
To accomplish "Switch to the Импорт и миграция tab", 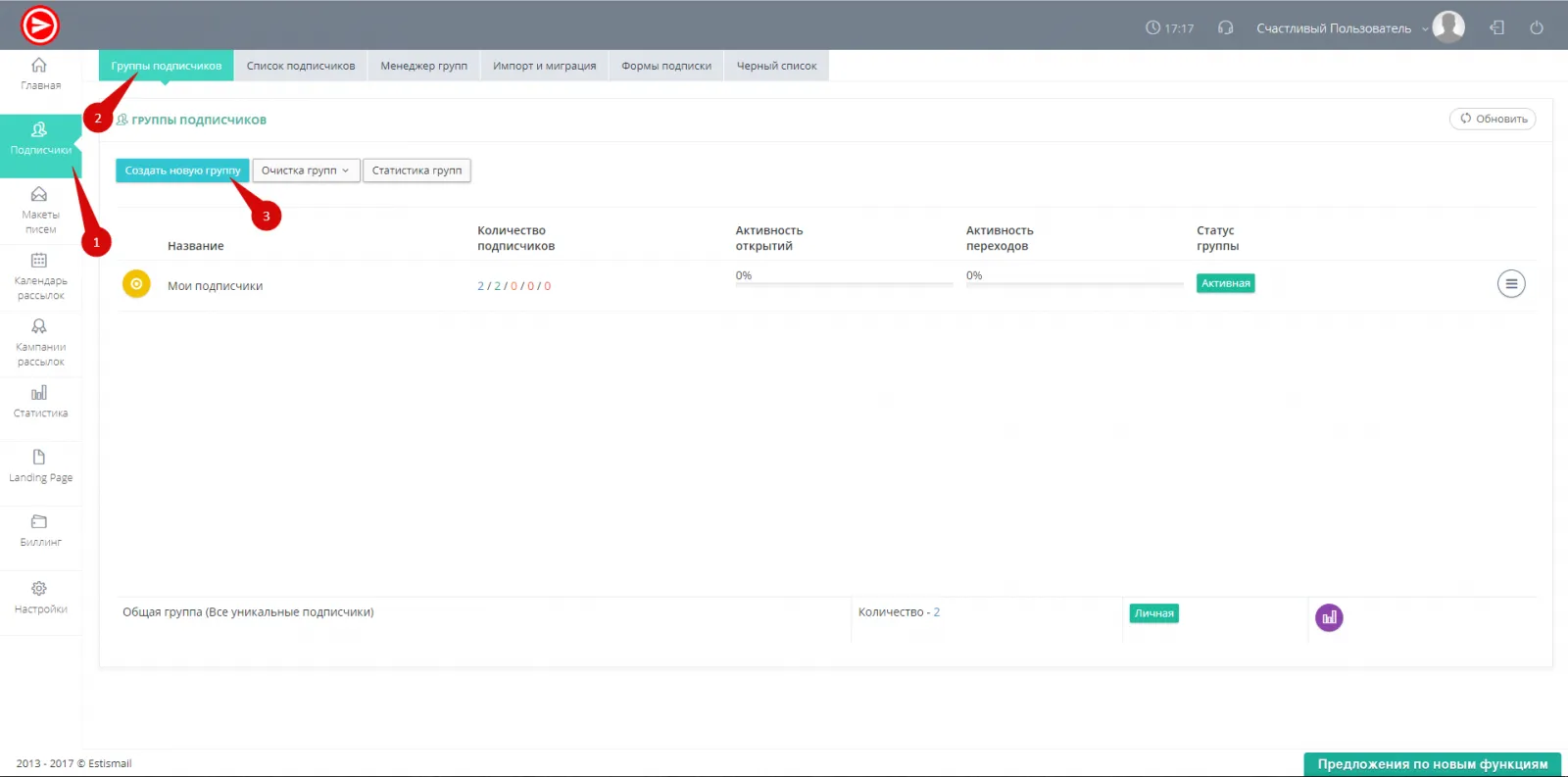I will (544, 66).
